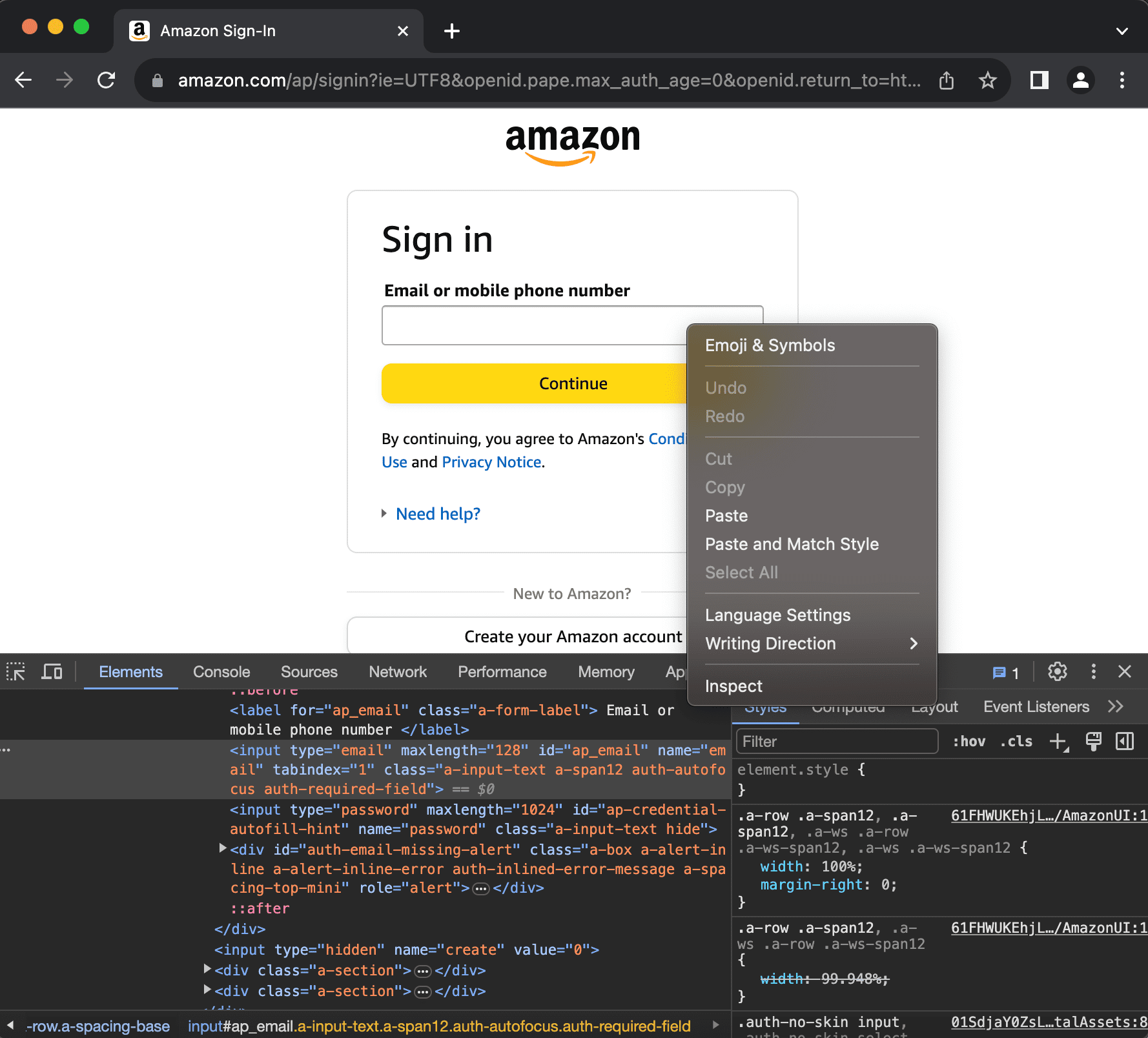Open Chrome's three-dot menu
This screenshot has width=1148, height=1038.
click(1122, 80)
